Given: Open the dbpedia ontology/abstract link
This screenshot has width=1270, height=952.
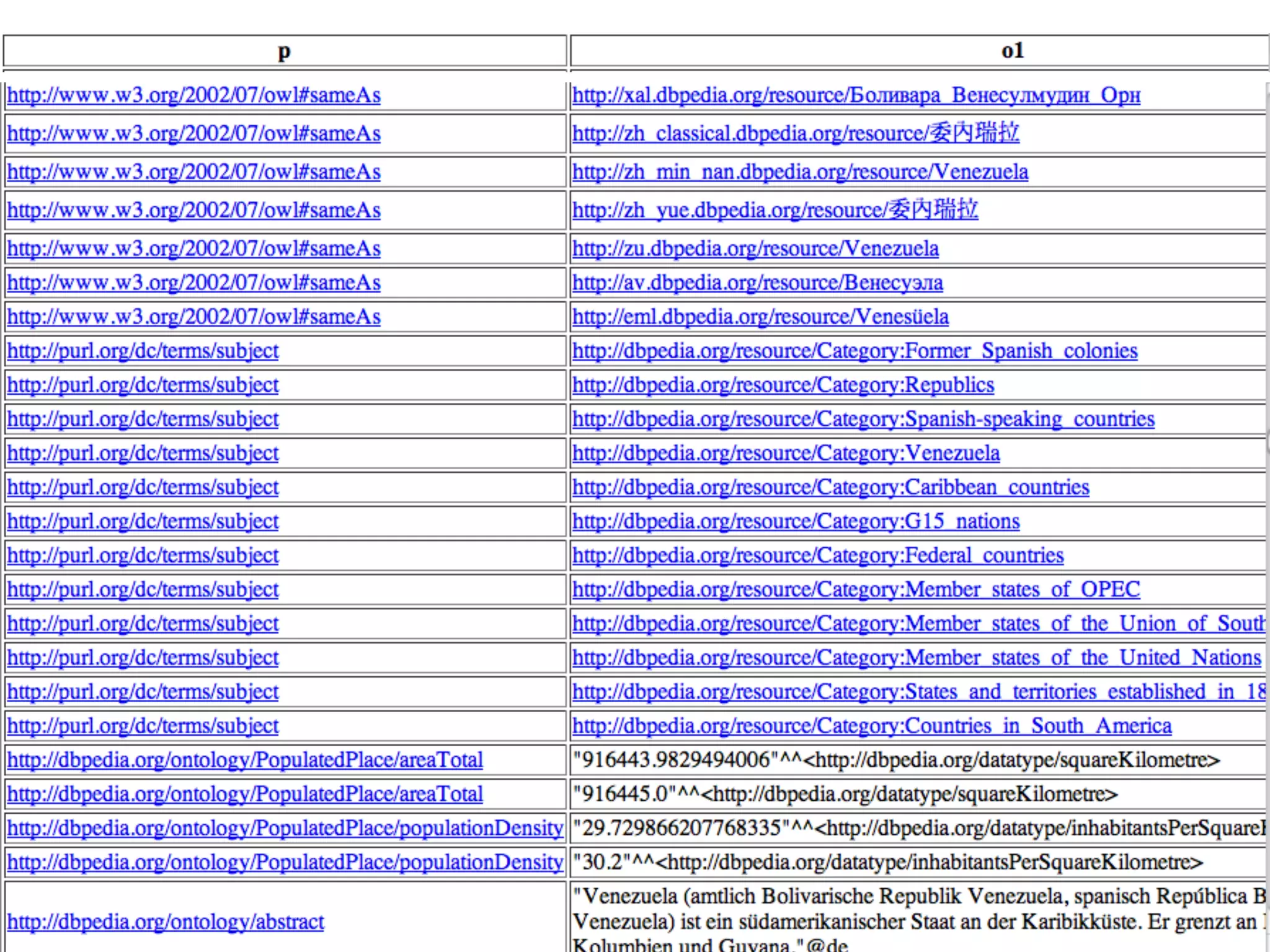Looking at the screenshot, I should [165, 922].
